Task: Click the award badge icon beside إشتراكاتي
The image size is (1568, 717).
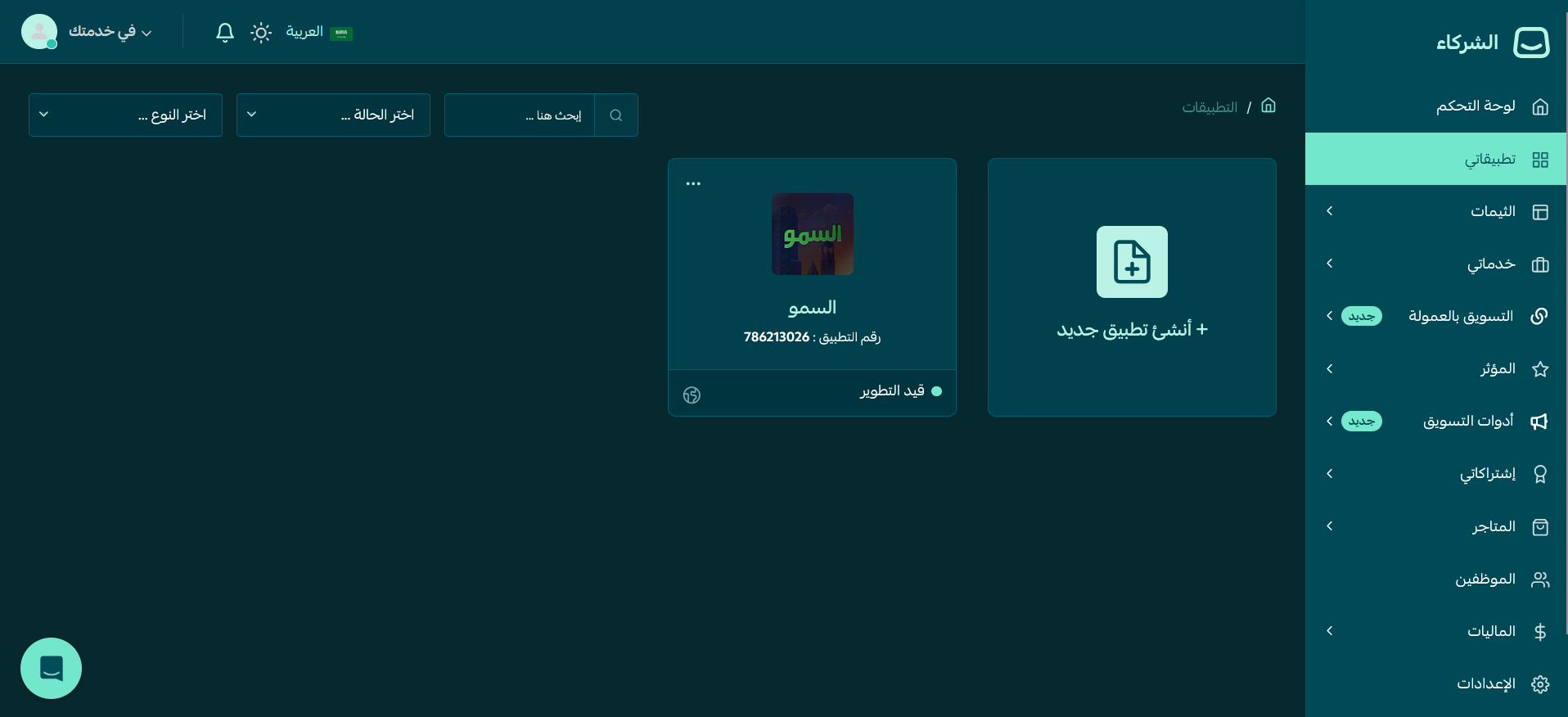Action: click(x=1540, y=474)
